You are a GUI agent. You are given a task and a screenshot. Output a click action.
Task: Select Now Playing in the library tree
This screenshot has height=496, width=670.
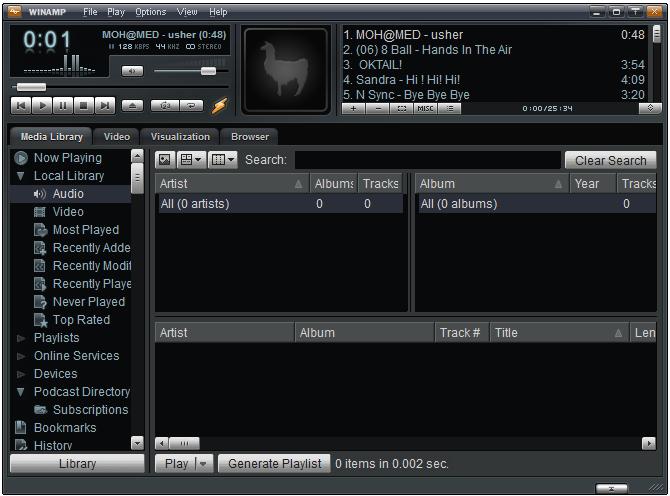click(x=68, y=158)
